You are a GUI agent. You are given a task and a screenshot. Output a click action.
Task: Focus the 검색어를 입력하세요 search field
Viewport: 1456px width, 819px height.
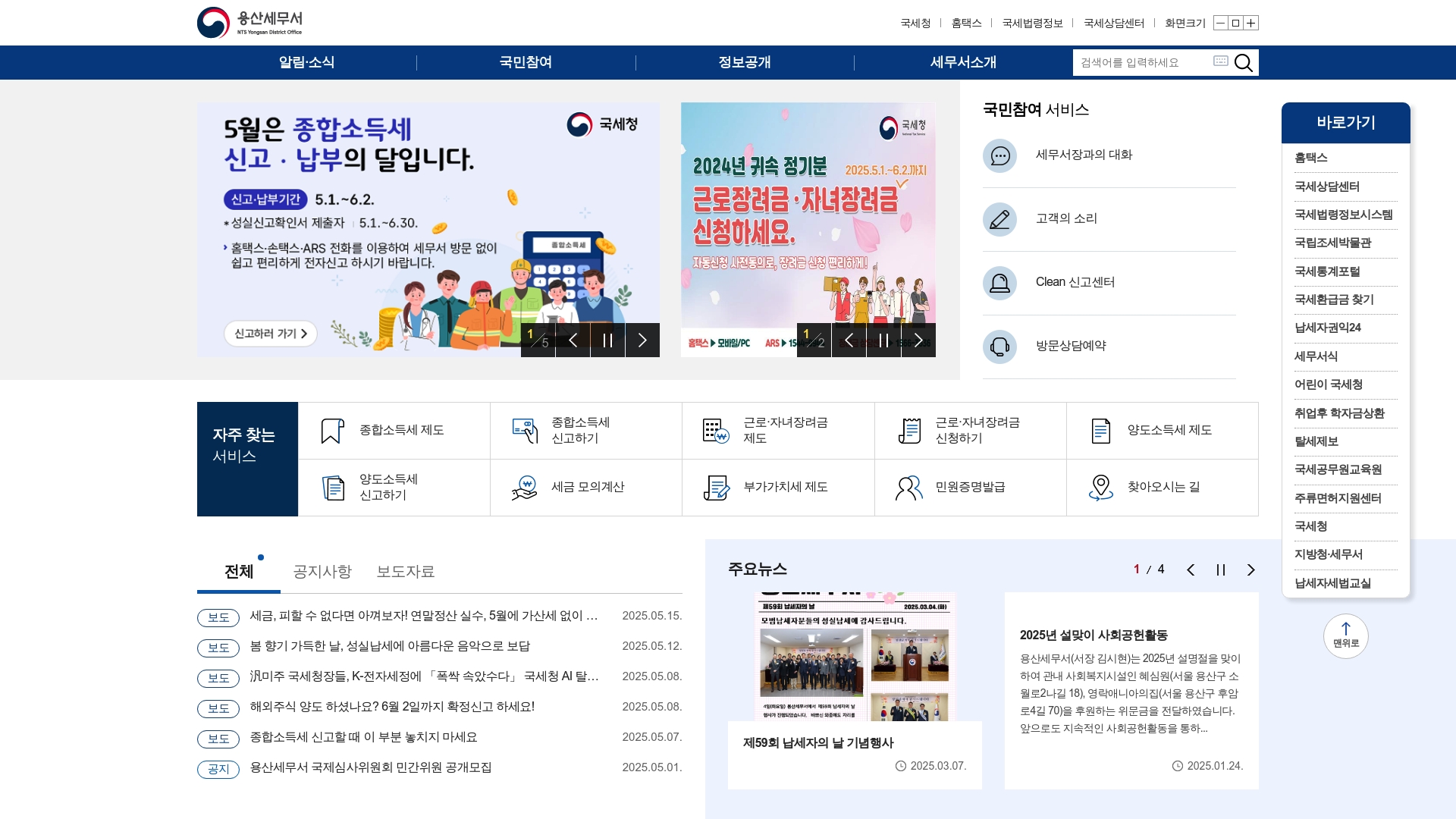coord(1141,63)
